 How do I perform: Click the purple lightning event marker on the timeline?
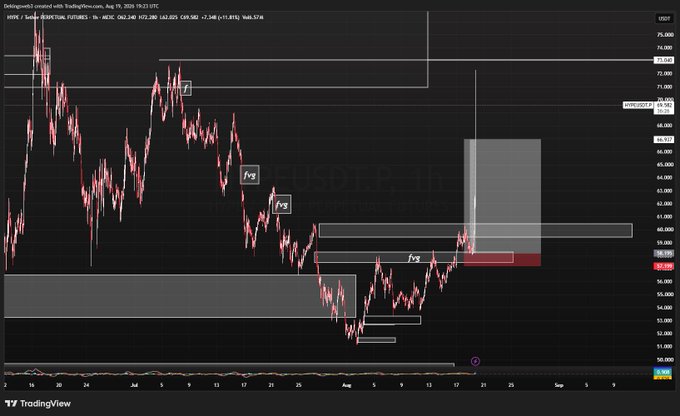tap(475, 361)
